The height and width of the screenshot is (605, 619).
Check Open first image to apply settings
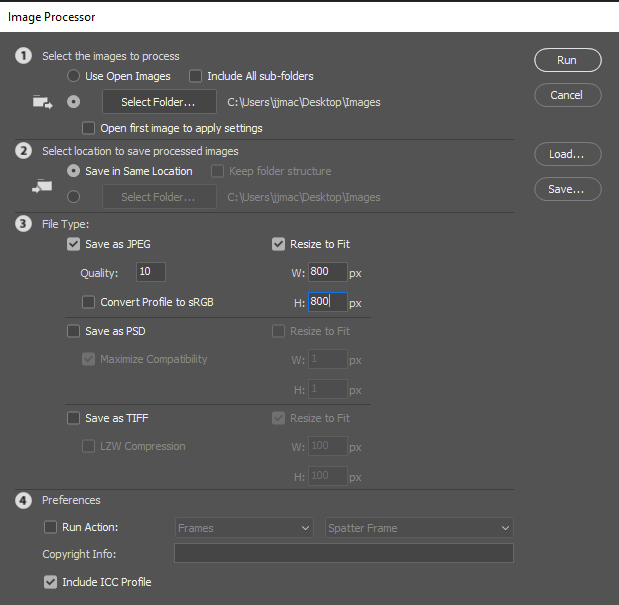coord(89,128)
